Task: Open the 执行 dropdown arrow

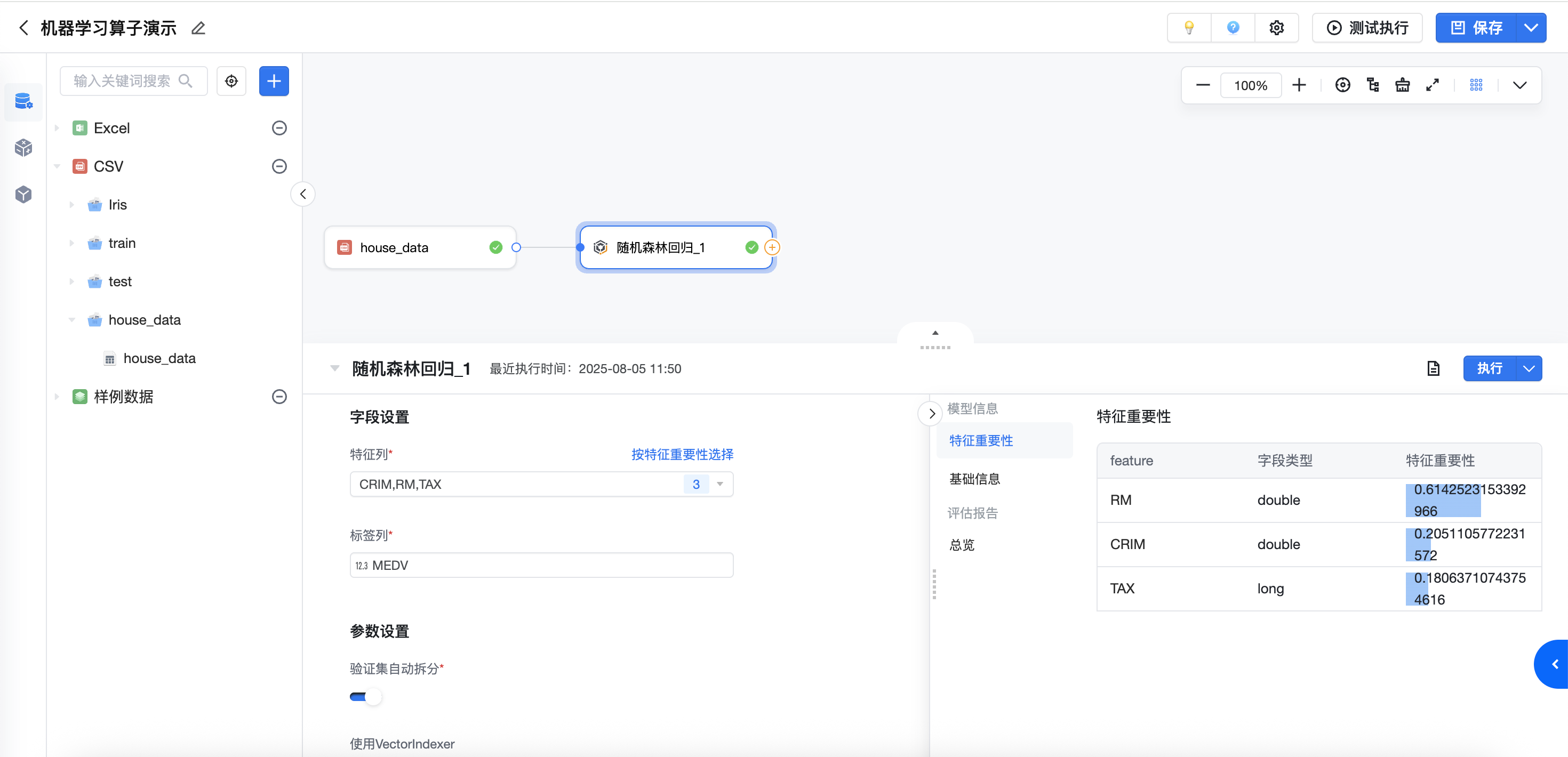Action: click(1529, 369)
